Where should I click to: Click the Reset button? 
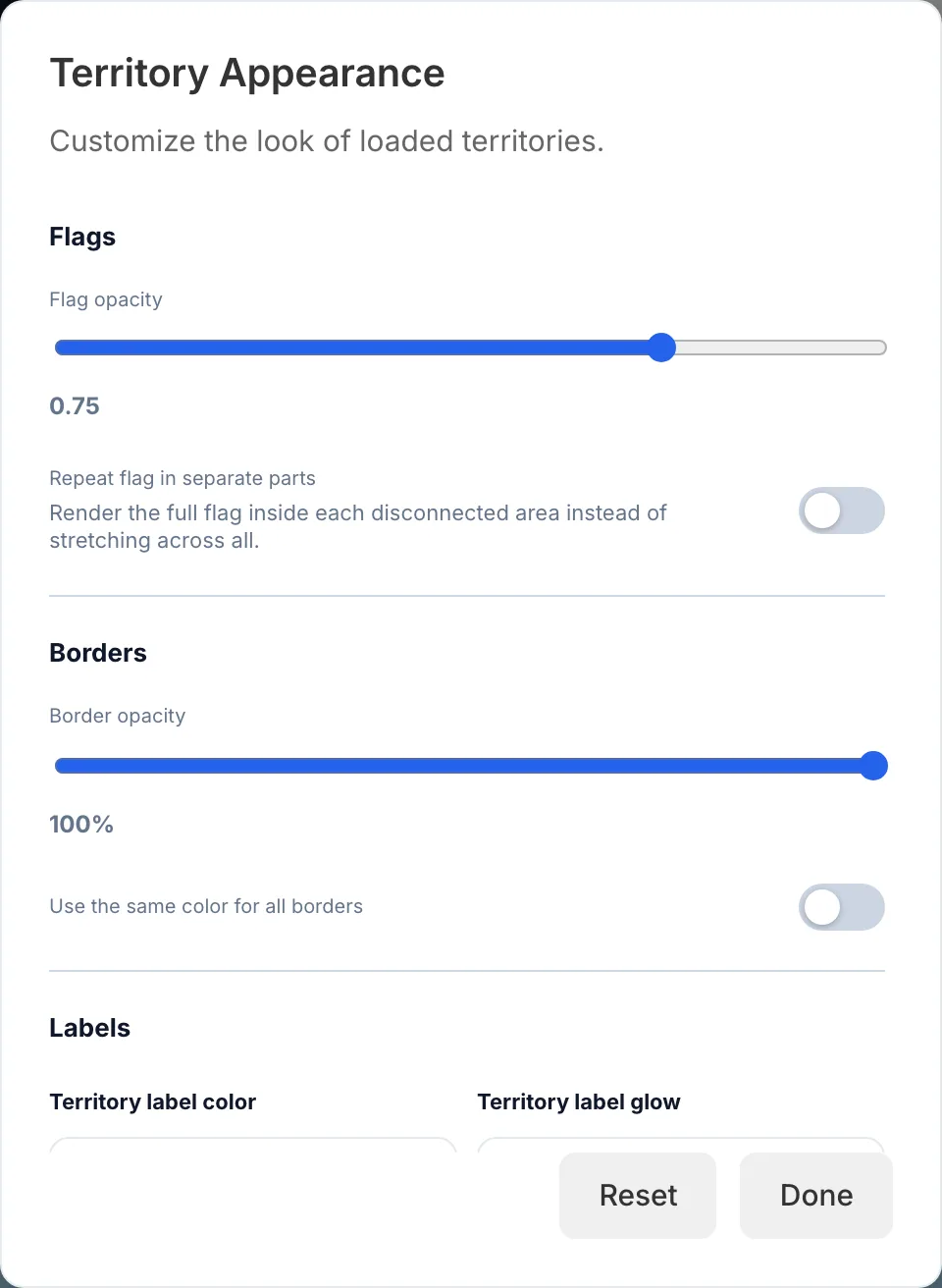point(638,1195)
